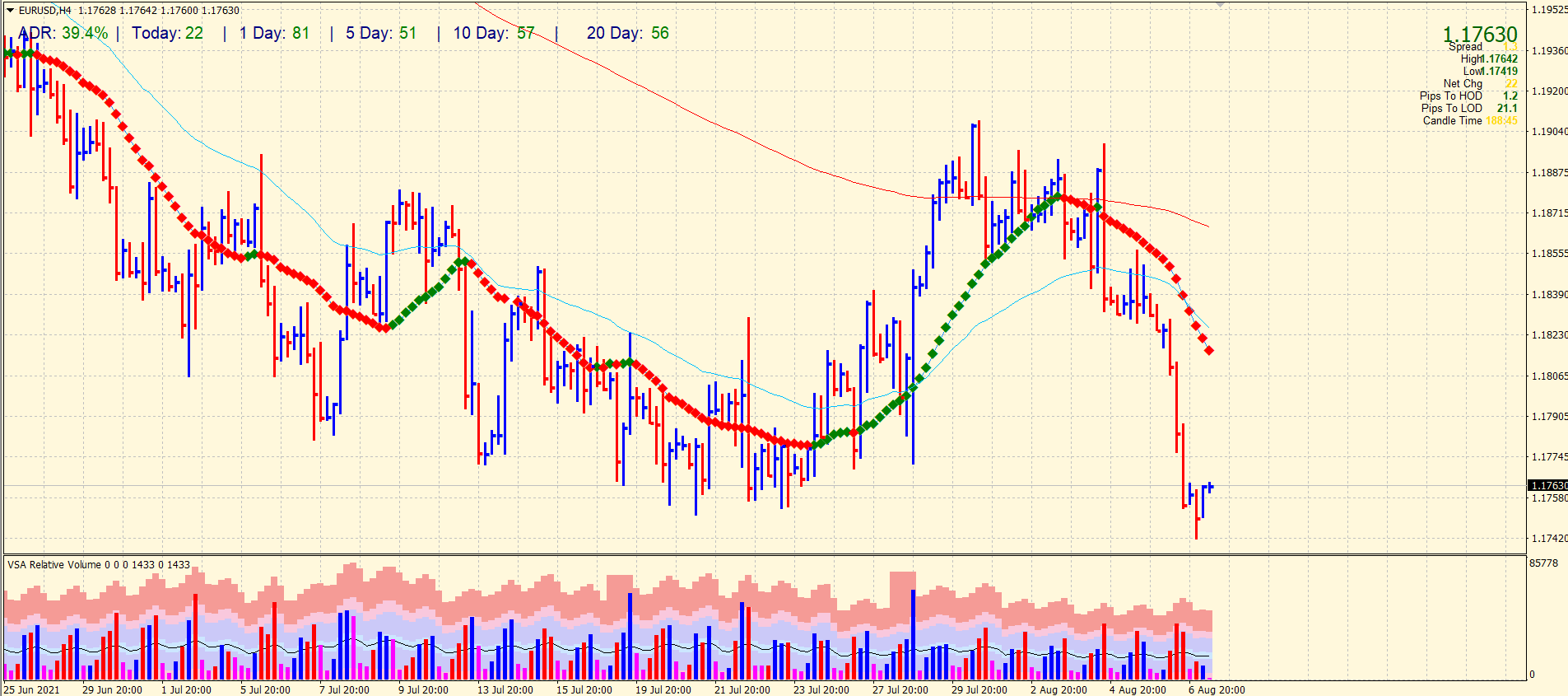
Task: Click the ADR 39.4% readout
Action: click(x=63, y=34)
